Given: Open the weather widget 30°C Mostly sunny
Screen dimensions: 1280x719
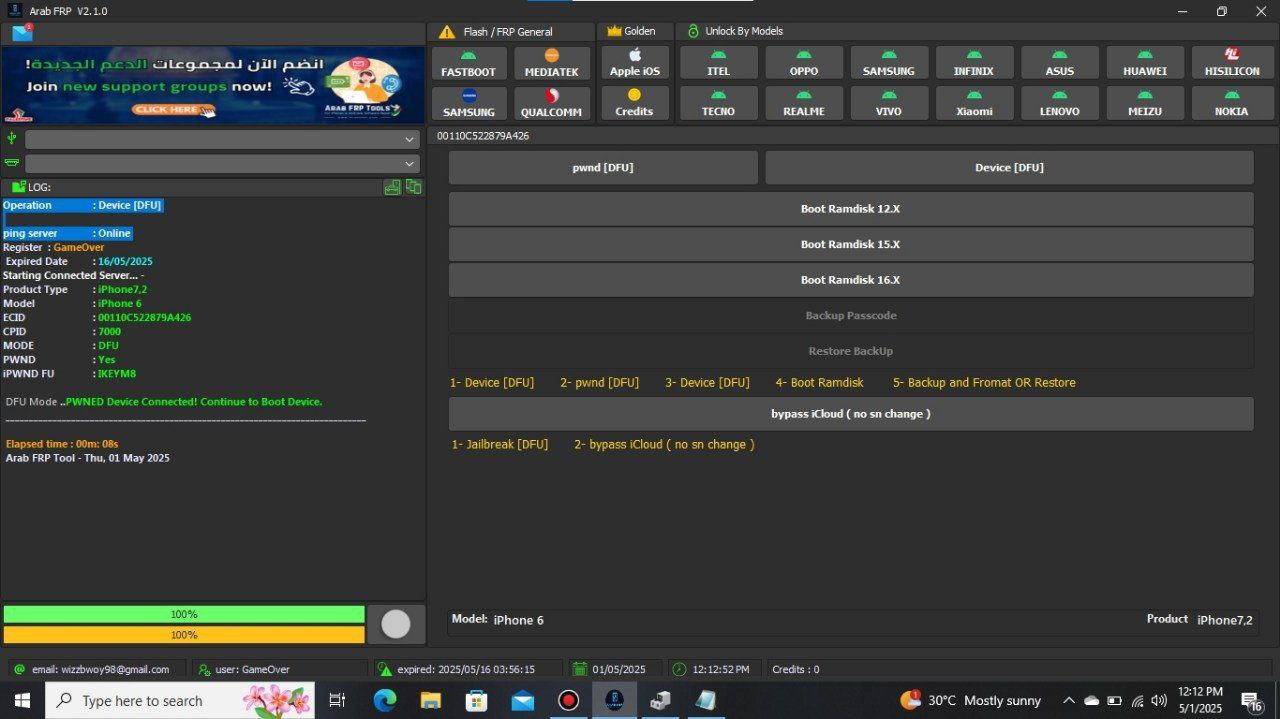Looking at the screenshot, I should point(972,700).
